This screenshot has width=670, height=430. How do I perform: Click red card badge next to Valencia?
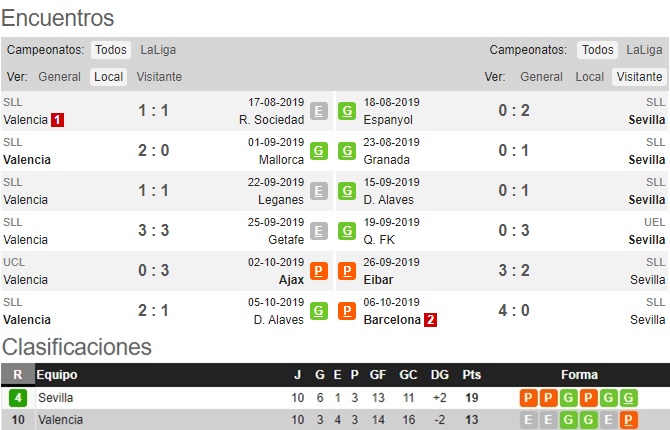[57, 120]
